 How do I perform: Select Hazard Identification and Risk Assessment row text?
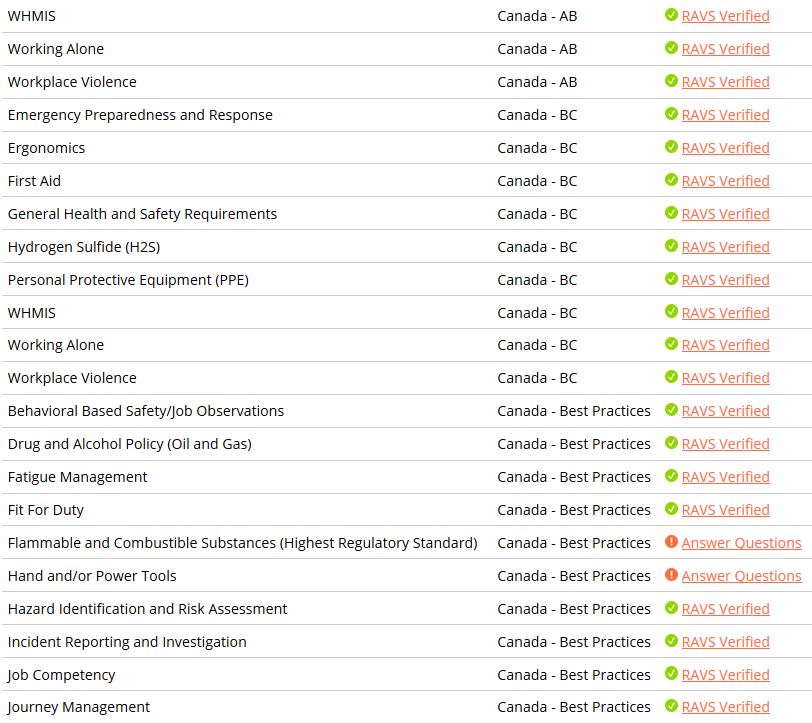(x=147, y=609)
